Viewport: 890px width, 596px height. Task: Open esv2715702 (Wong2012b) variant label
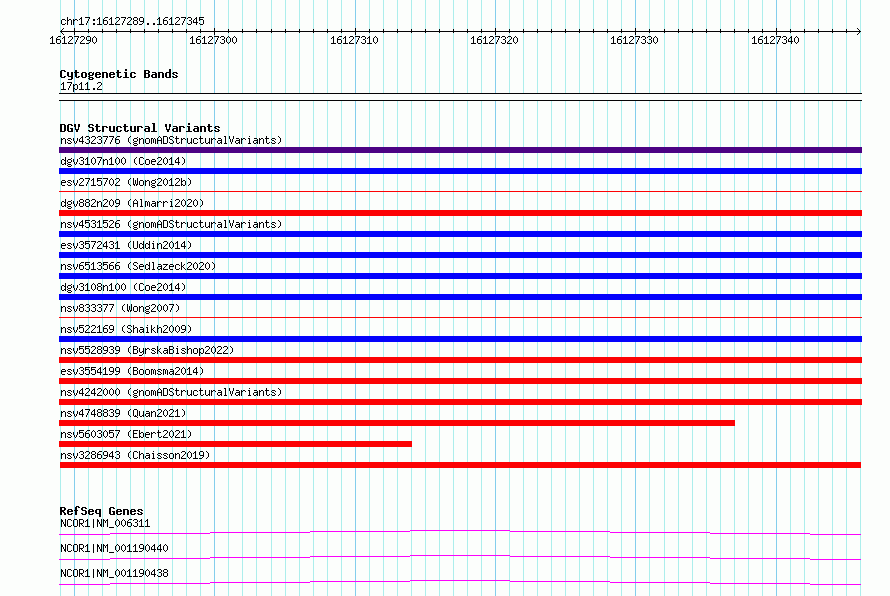126,182
